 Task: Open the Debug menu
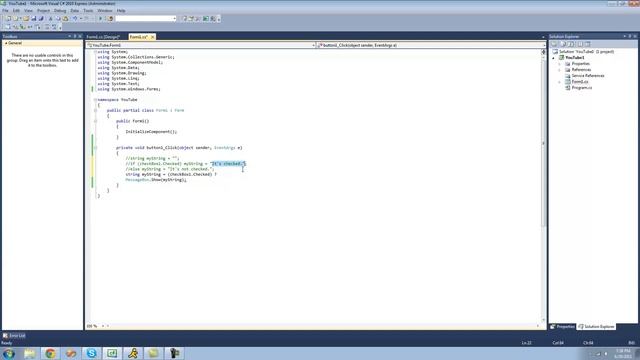point(60,11)
